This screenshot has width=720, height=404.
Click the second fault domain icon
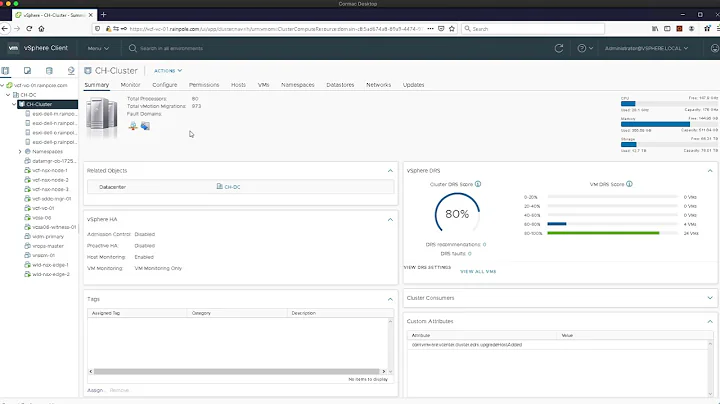coord(145,126)
